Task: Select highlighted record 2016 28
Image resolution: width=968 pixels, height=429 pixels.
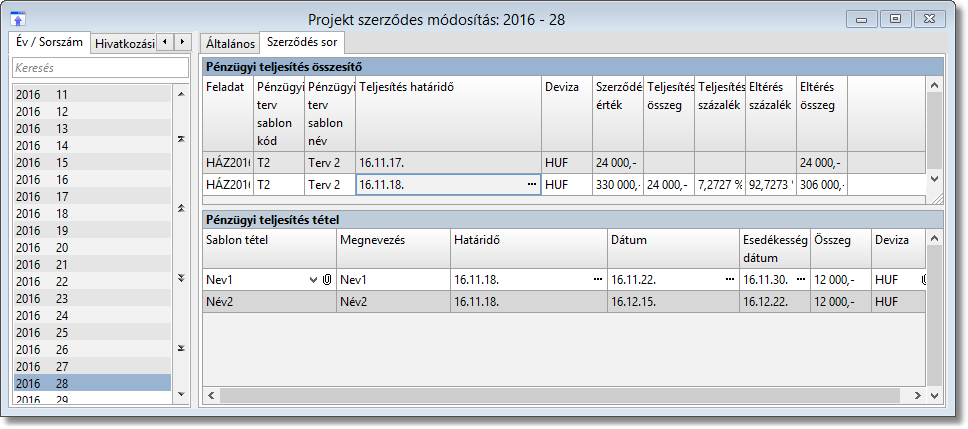Action: tap(92, 383)
